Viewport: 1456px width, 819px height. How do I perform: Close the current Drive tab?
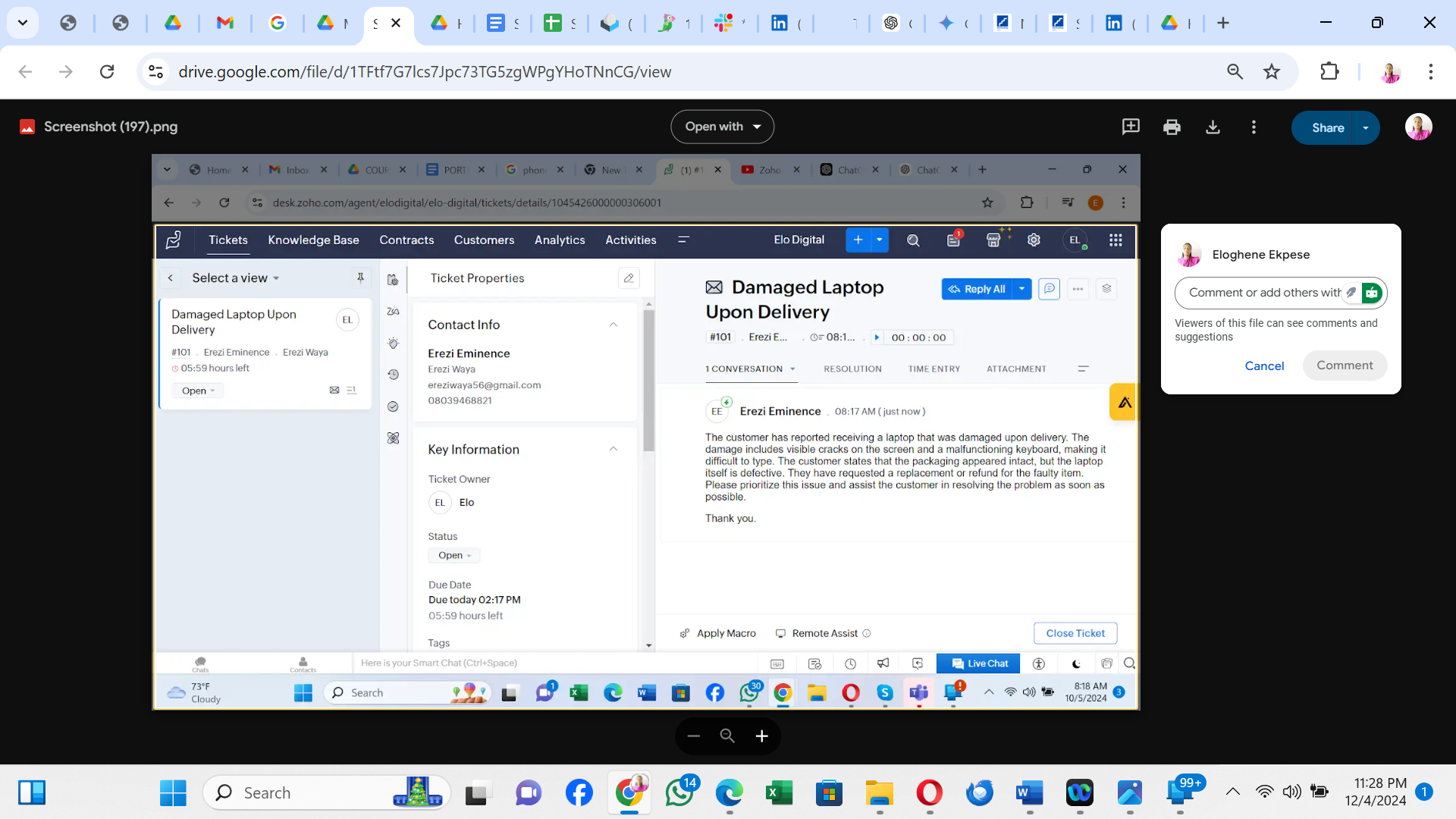[x=396, y=23]
